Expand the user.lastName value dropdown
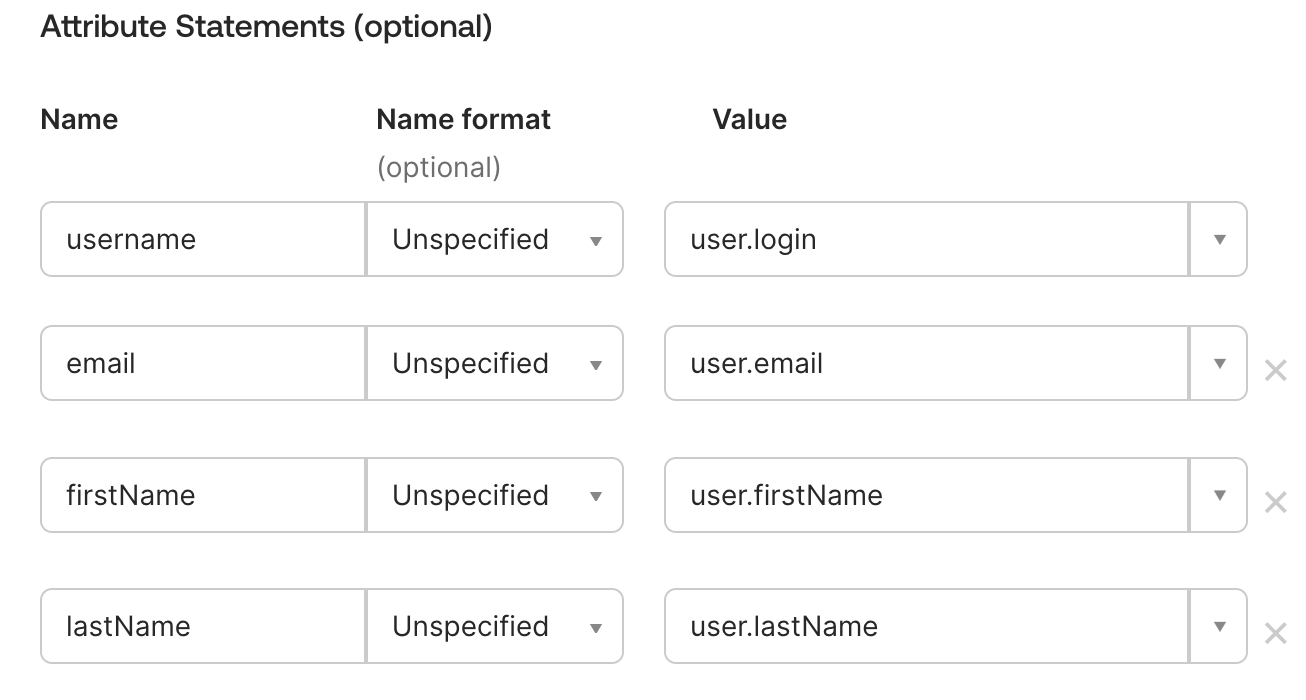This screenshot has height=700, width=1306. click(1219, 627)
